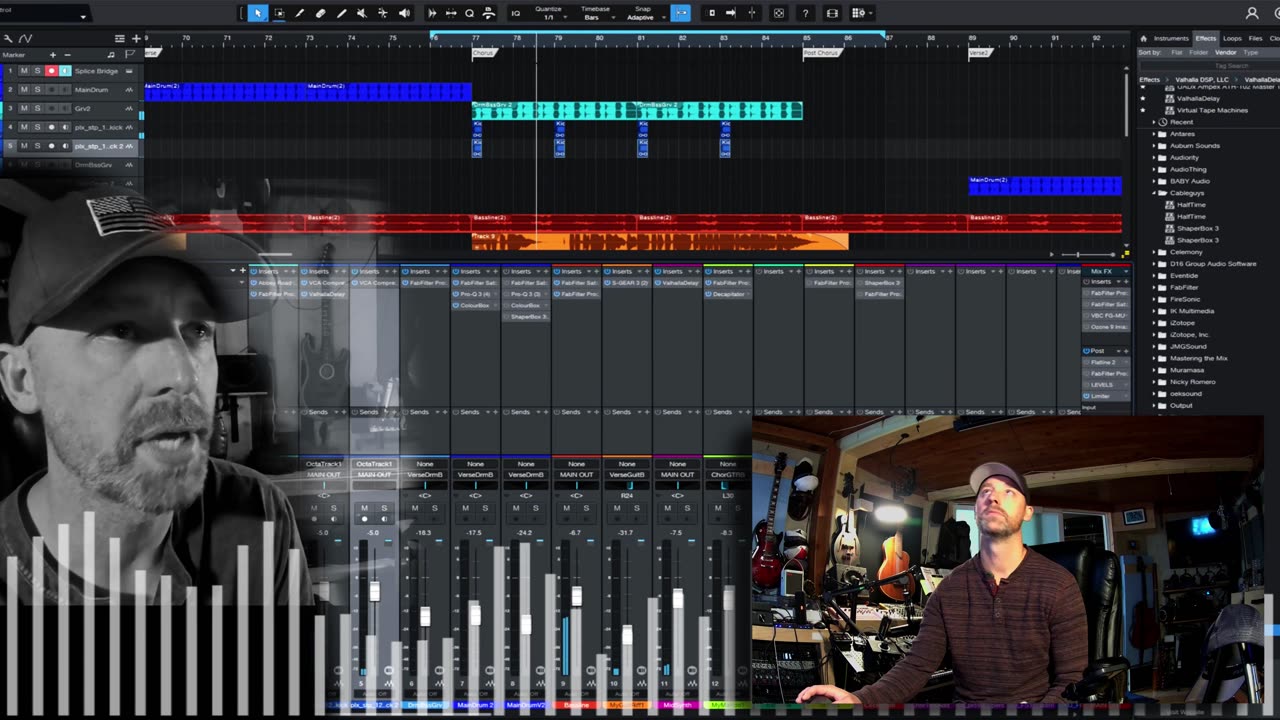
Task: Show automation curve icon above track list
Action: click(x=25, y=38)
